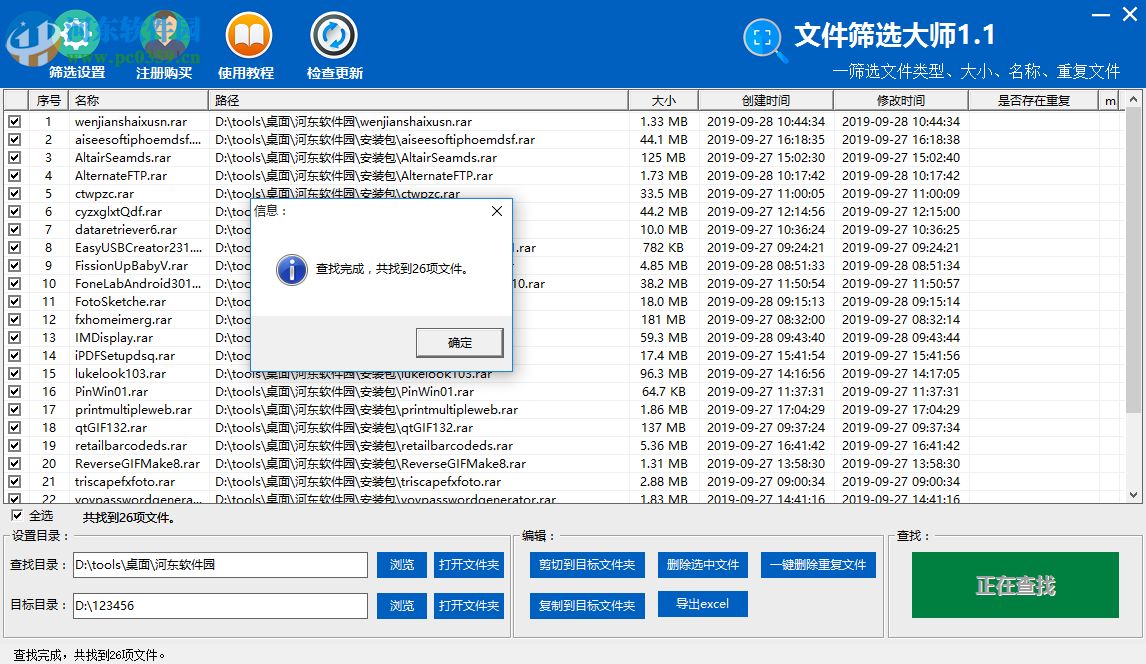Confirm the dialog with 确定
The height and width of the screenshot is (664, 1146).
459,342
